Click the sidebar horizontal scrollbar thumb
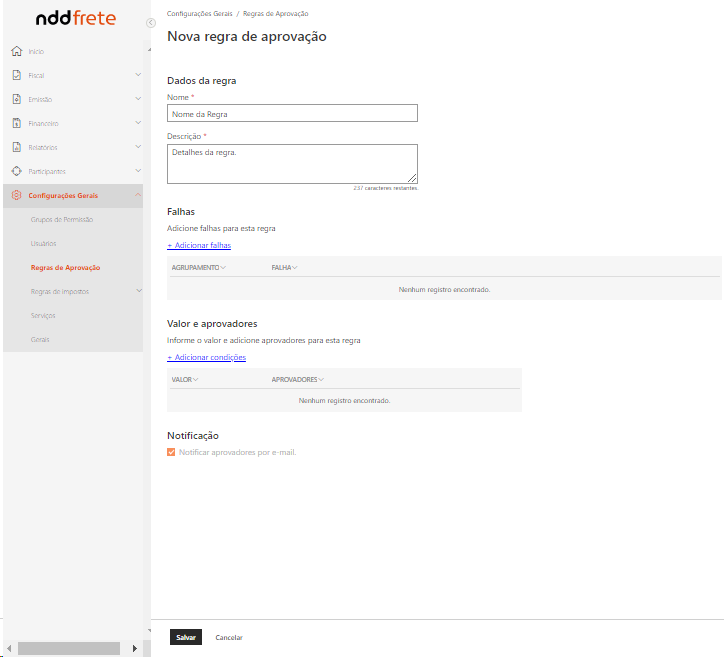This screenshot has width=724, height=657. (69, 648)
